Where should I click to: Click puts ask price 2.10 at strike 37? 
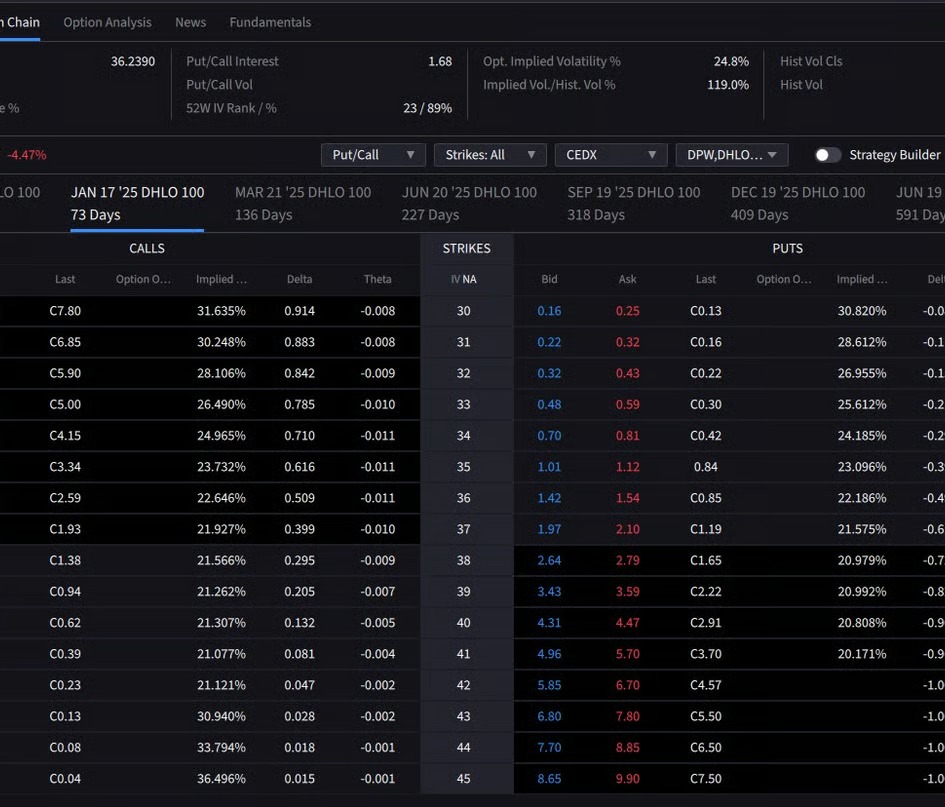627,529
